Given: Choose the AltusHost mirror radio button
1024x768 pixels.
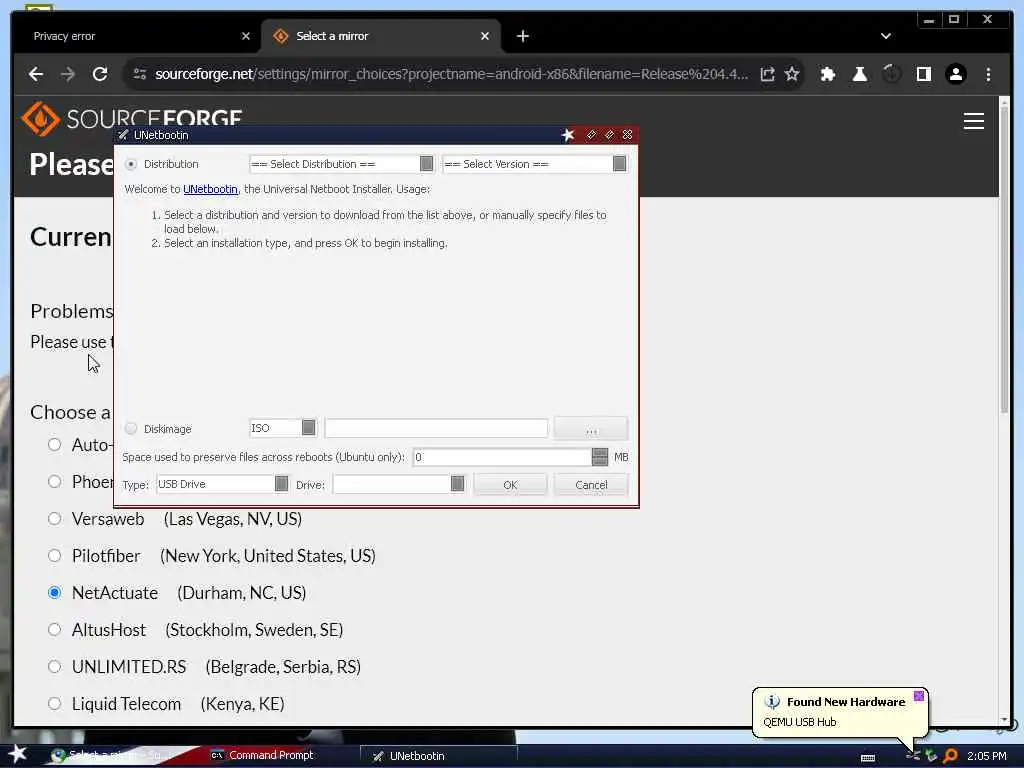Looking at the screenshot, I should coord(55,630).
